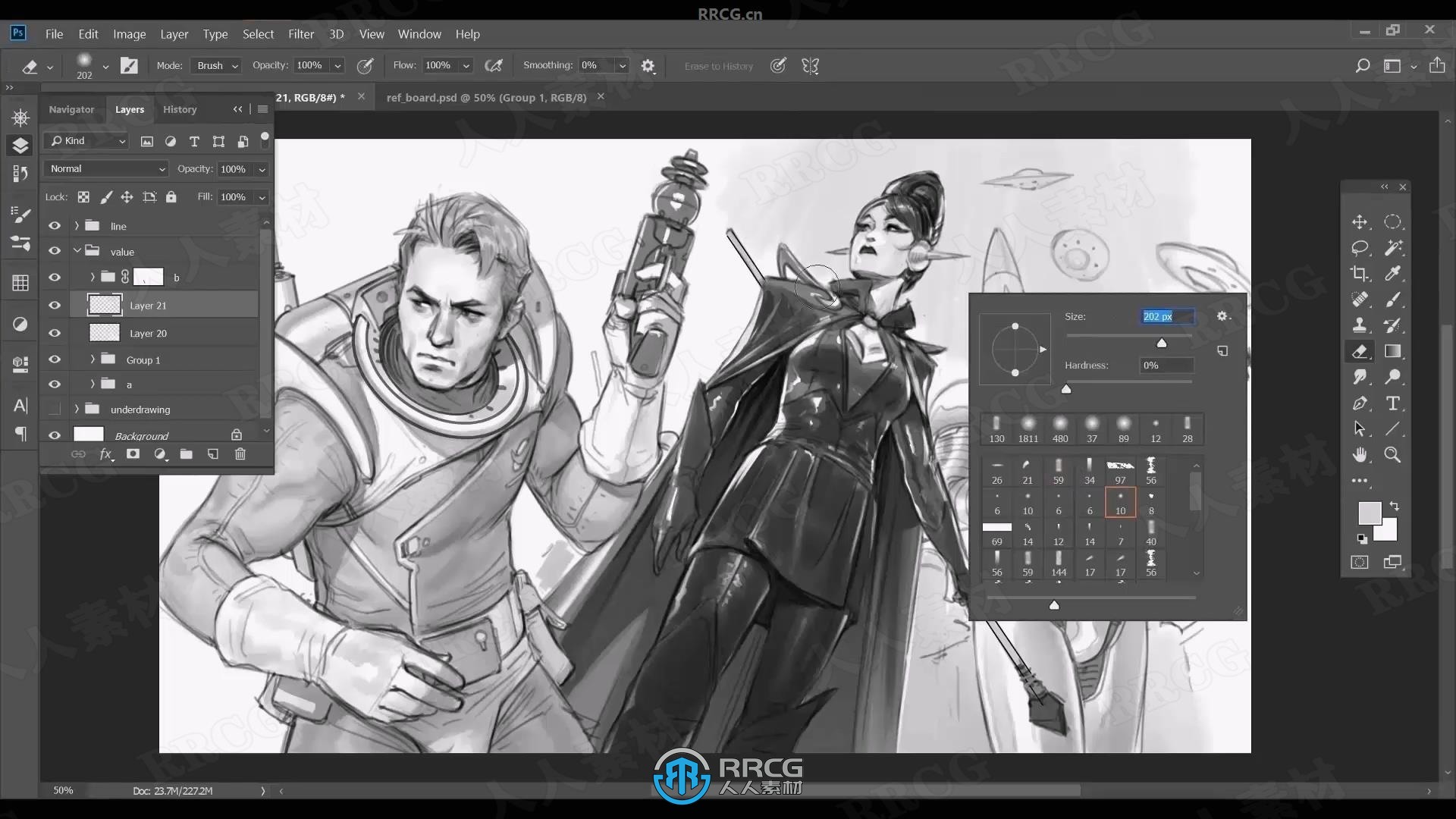Create a new group folder icon
The width and height of the screenshot is (1456, 819).
[187, 454]
